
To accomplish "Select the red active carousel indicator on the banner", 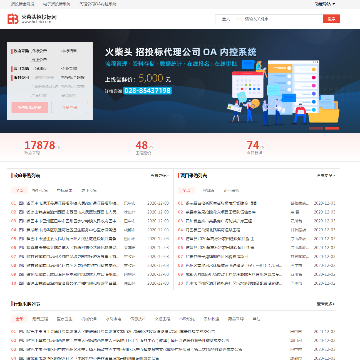I will click(332, 128).
